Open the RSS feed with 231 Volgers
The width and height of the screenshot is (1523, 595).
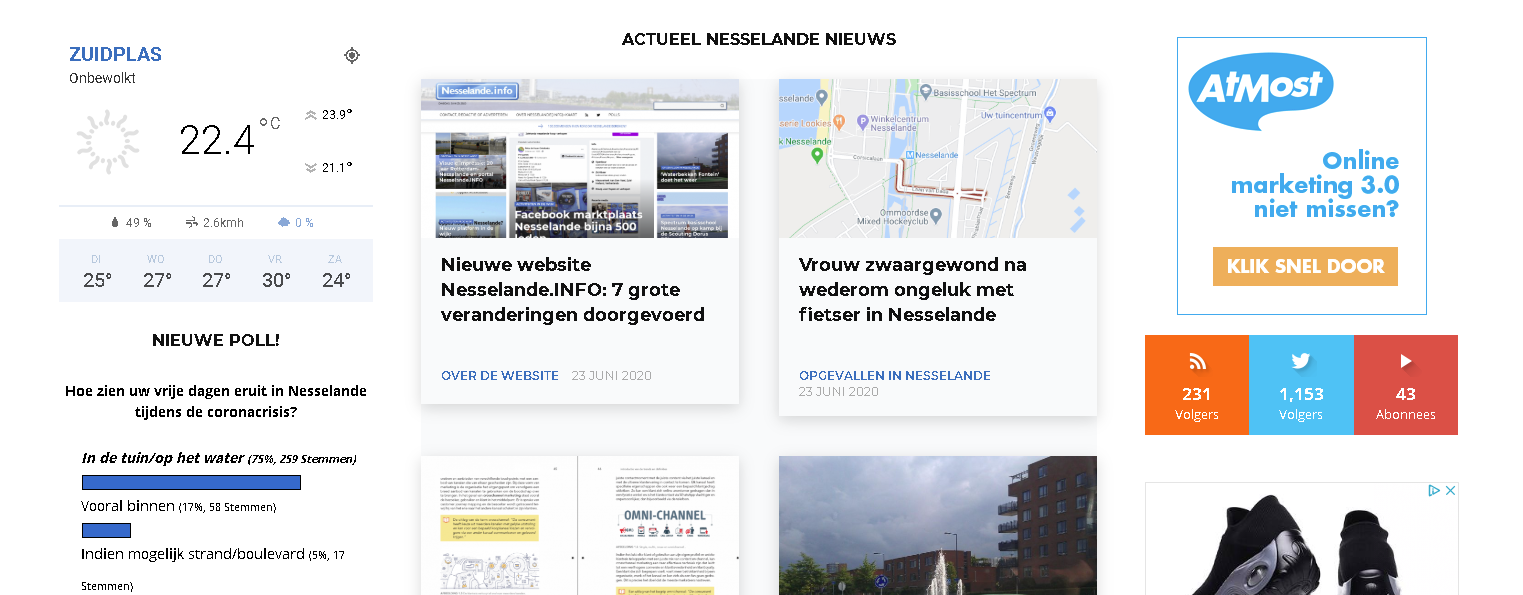[1197, 385]
